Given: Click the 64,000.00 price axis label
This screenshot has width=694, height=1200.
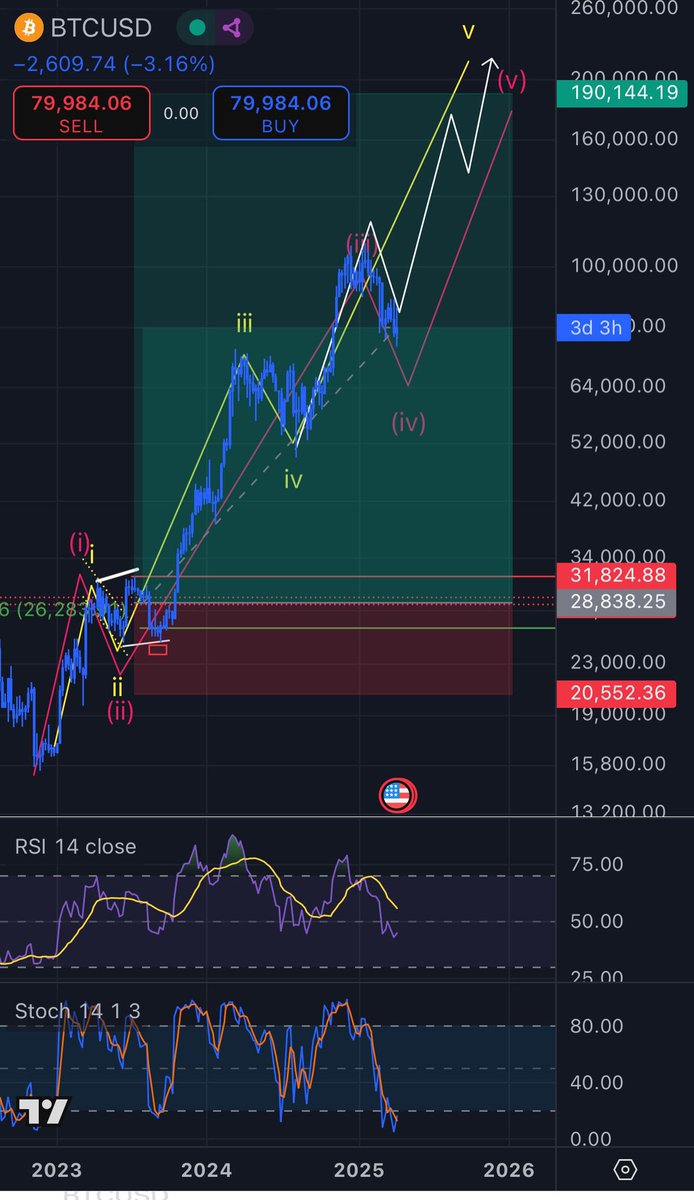Looking at the screenshot, I should (x=617, y=385).
